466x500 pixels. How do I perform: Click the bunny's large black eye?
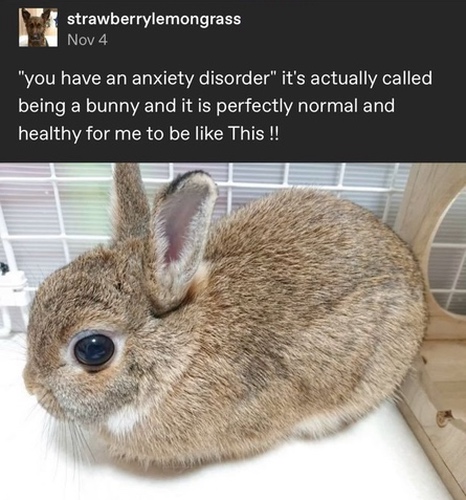coord(94,350)
